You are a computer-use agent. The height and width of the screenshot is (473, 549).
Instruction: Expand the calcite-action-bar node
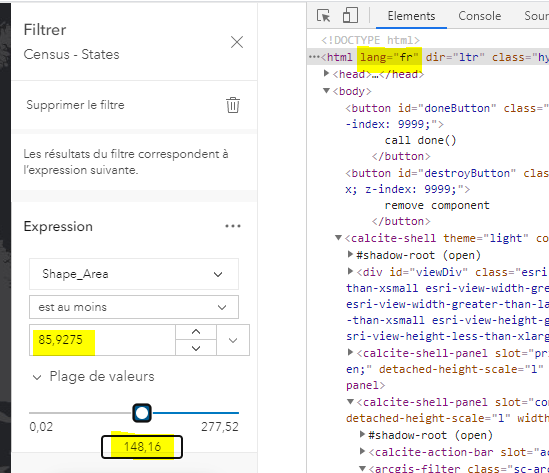coord(362,452)
